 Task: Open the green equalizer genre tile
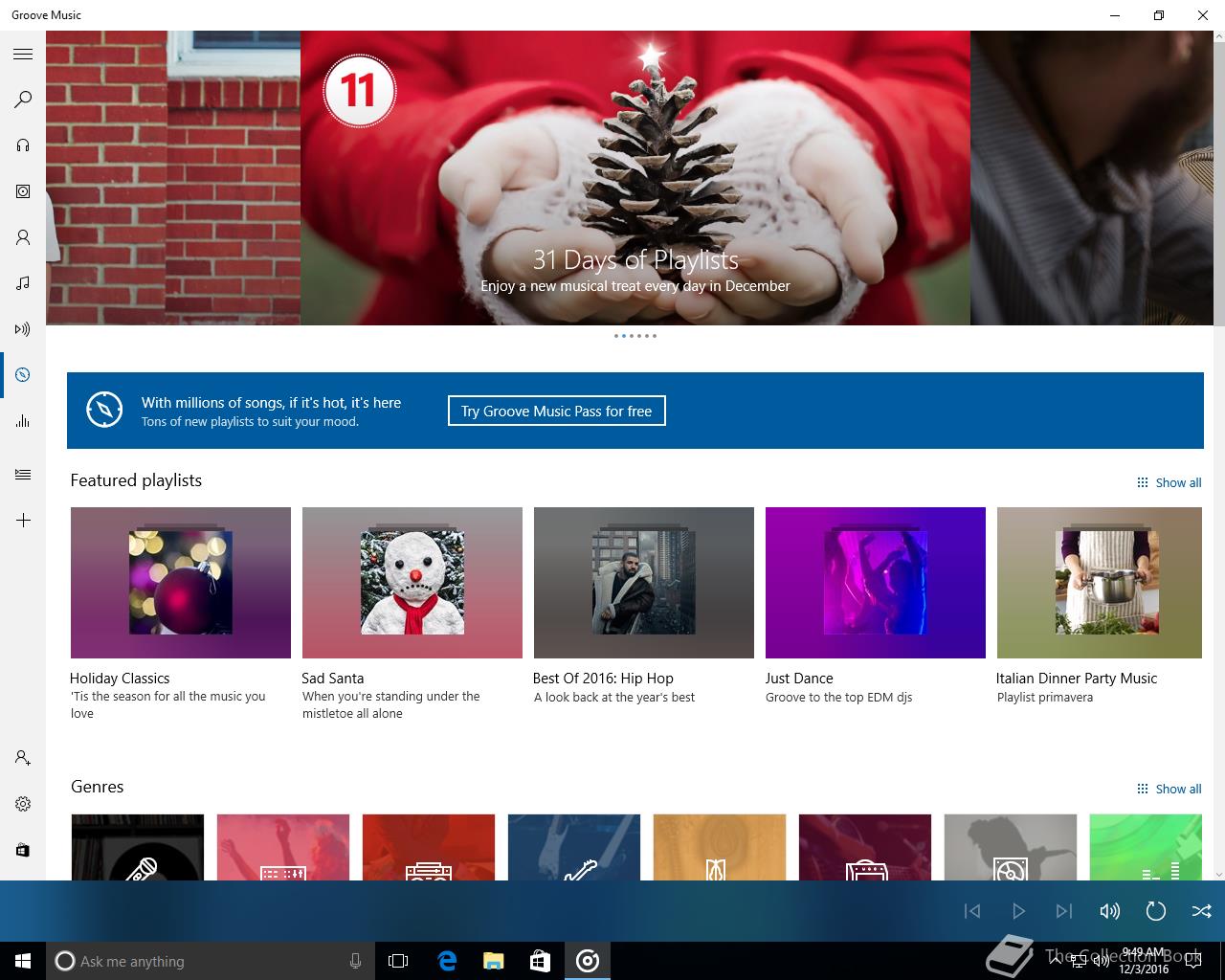pos(1146,847)
